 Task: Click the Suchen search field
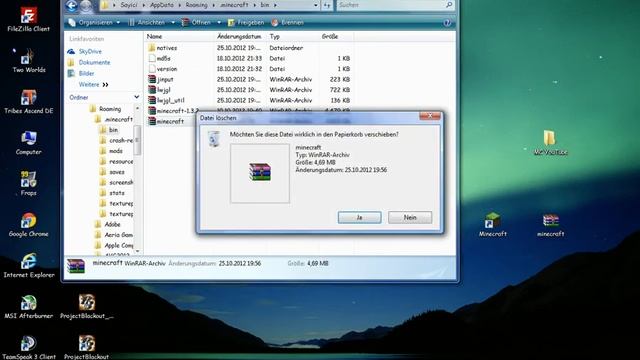click(391, 5)
